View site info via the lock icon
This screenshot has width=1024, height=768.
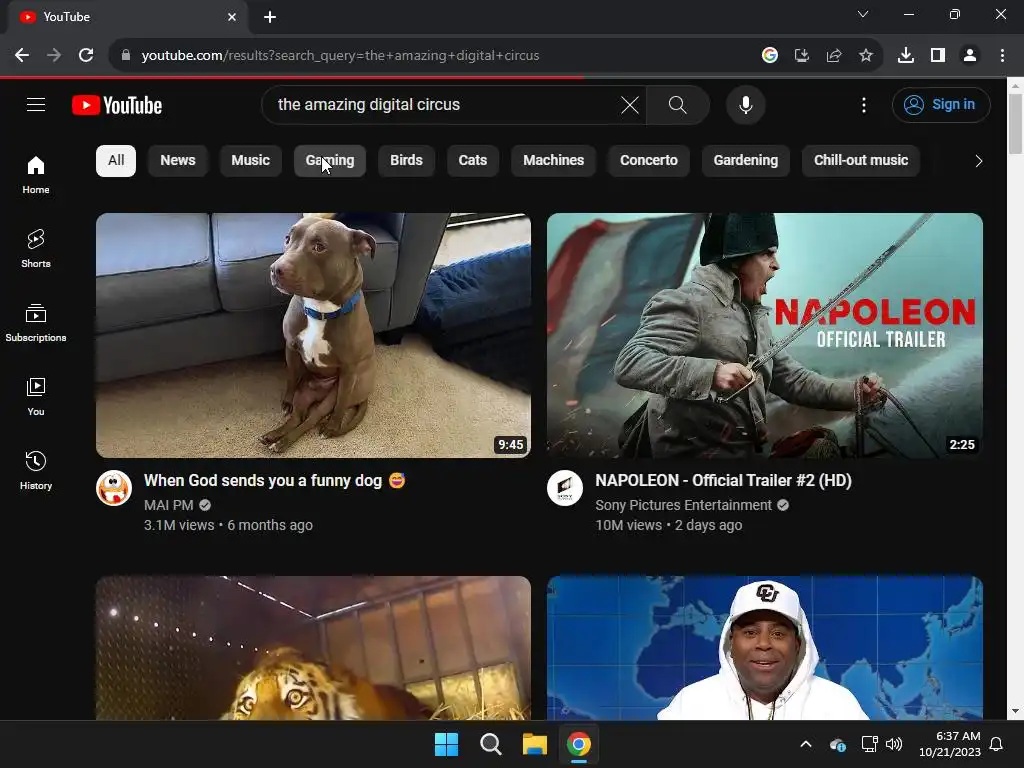point(126,56)
